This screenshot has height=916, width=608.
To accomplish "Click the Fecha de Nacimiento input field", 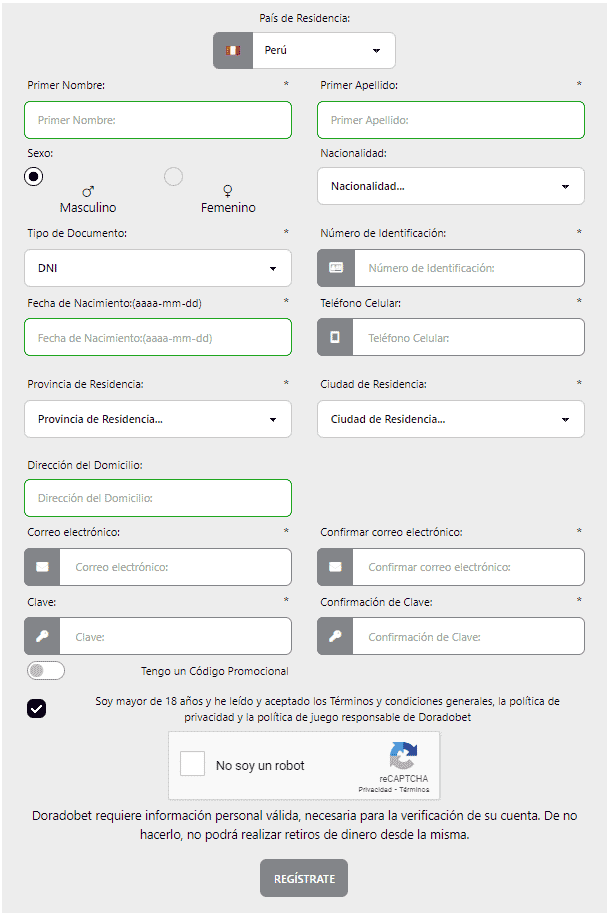I will click(x=157, y=337).
